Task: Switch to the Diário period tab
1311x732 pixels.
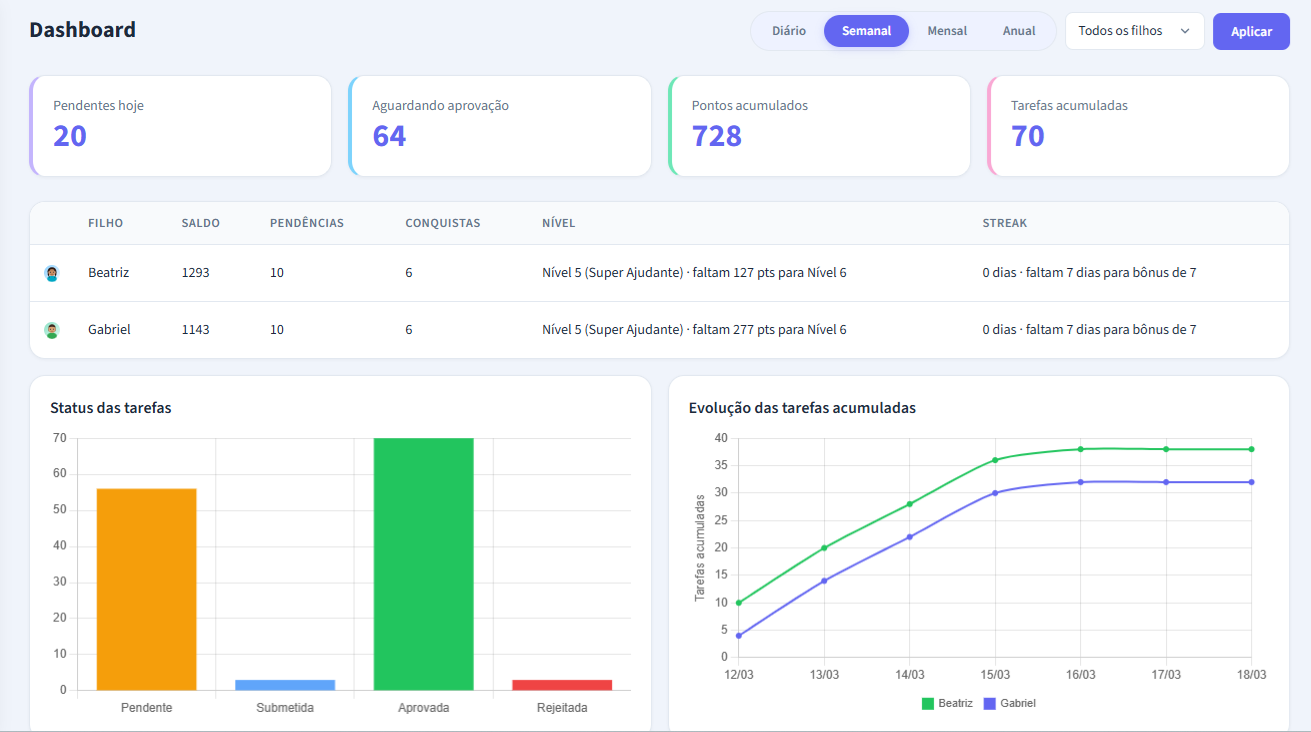Action: [x=788, y=31]
